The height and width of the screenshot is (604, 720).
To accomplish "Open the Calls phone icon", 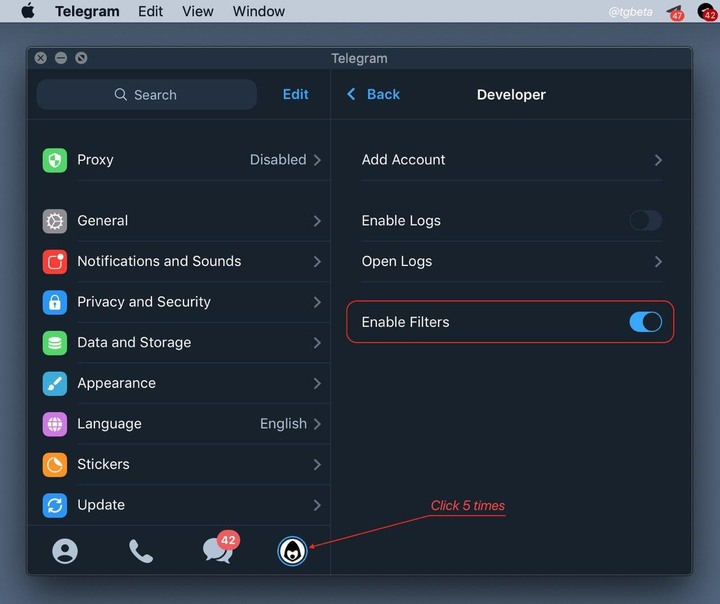I will pyautogui.click(x=141, y=551).
